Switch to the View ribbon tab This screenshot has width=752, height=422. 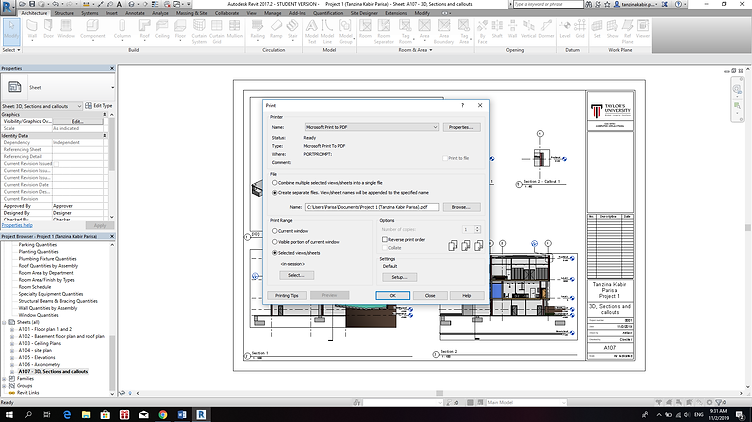(x=251, y=13)
